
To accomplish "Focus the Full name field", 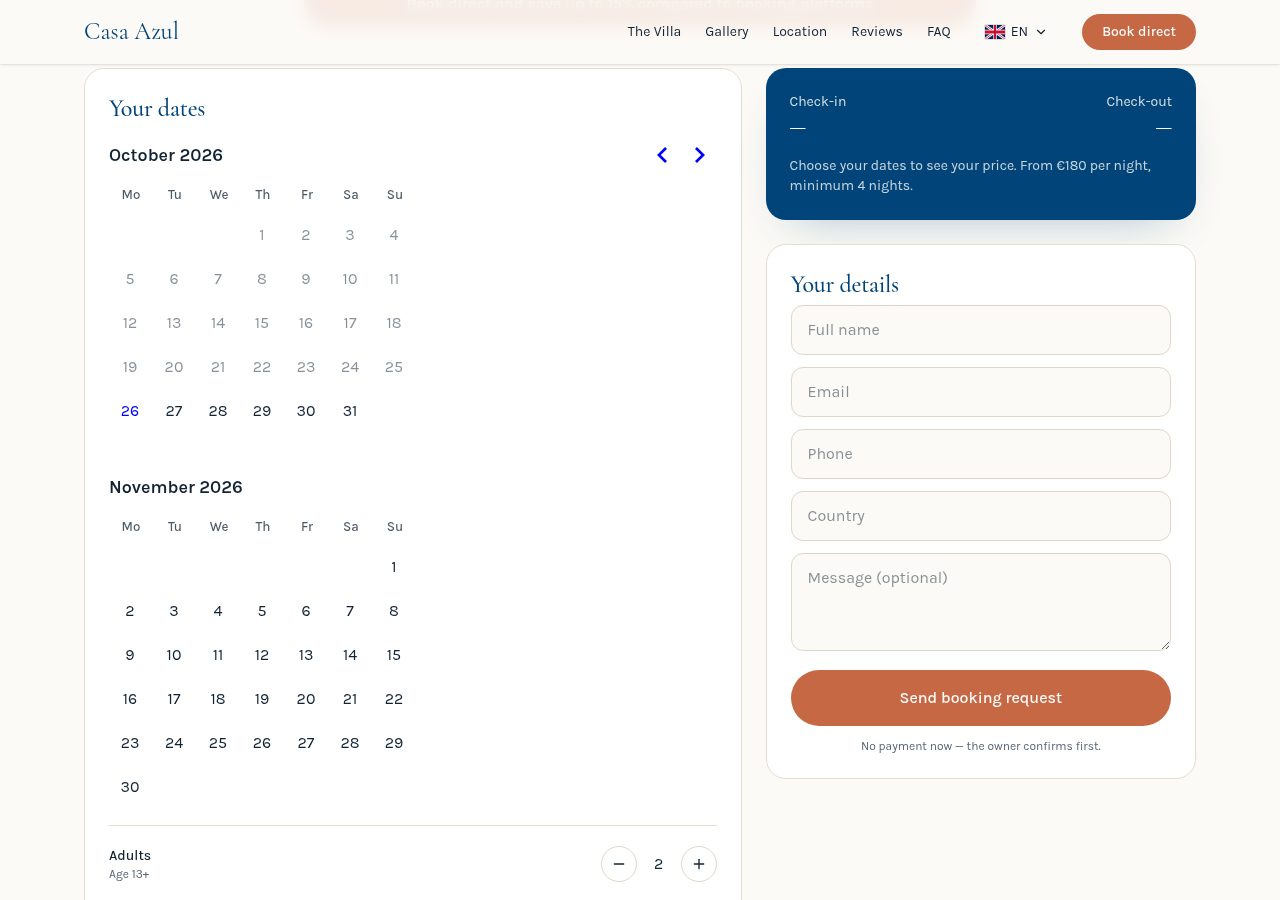I will pos(981,330).
